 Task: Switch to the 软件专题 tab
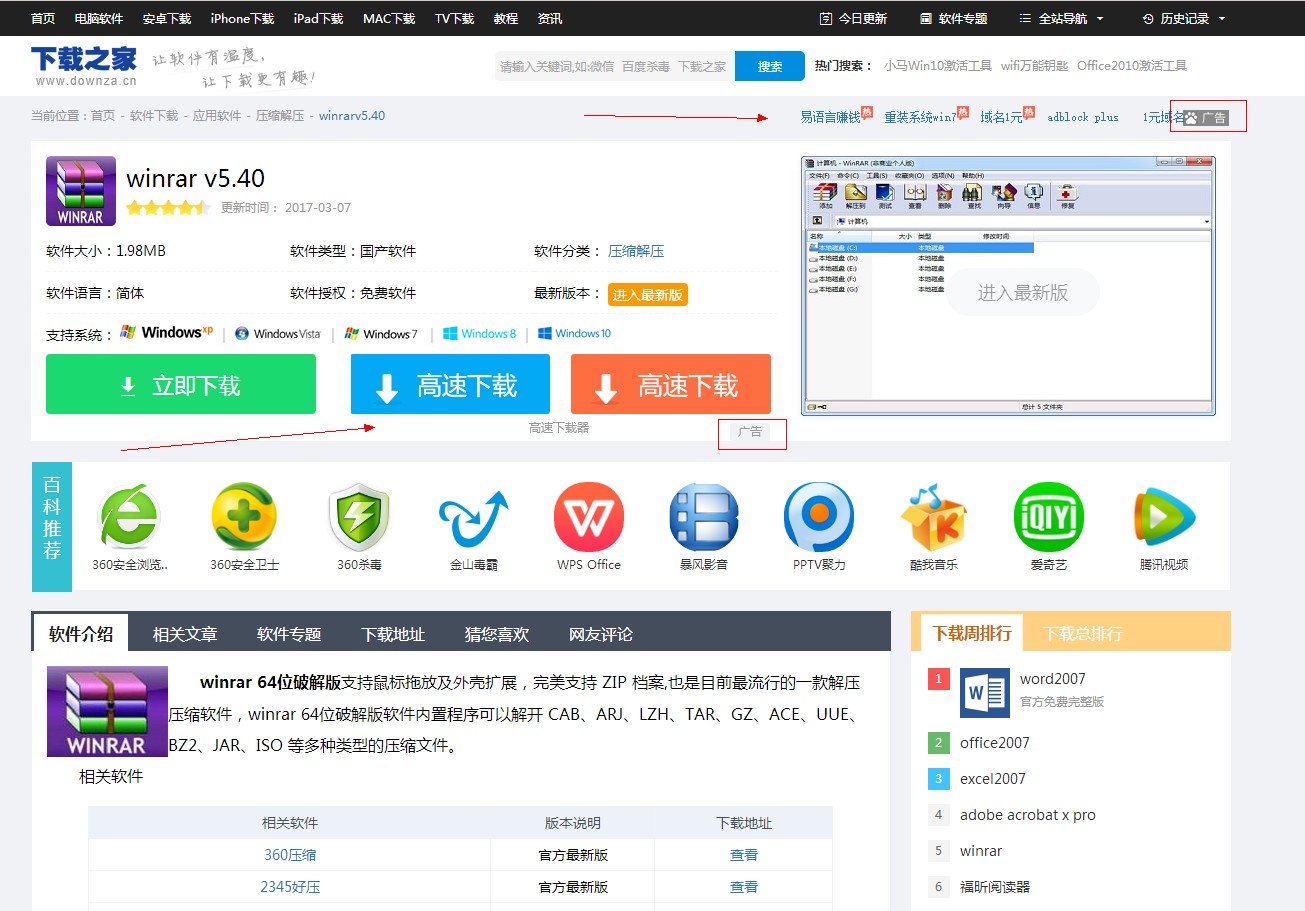tap(289, 634)
